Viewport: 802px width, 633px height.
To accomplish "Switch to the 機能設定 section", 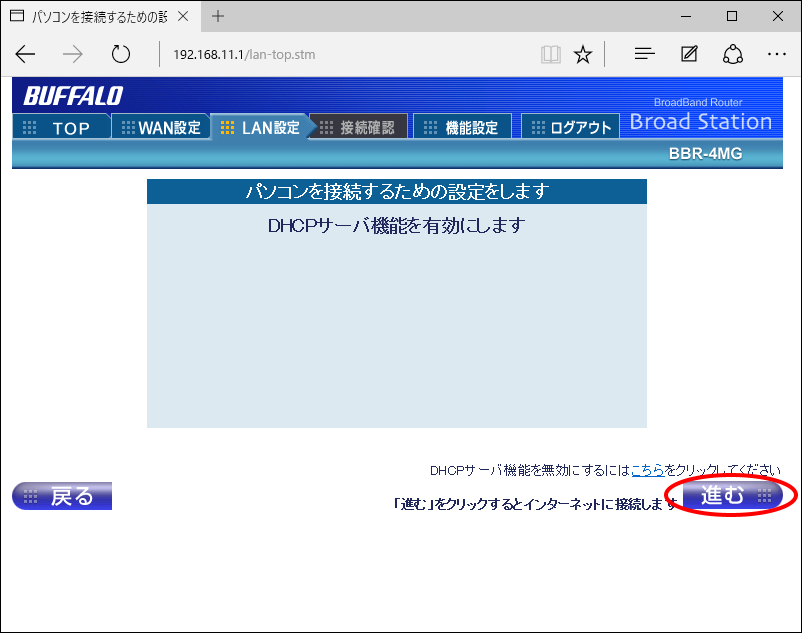I will click(462, 126).
